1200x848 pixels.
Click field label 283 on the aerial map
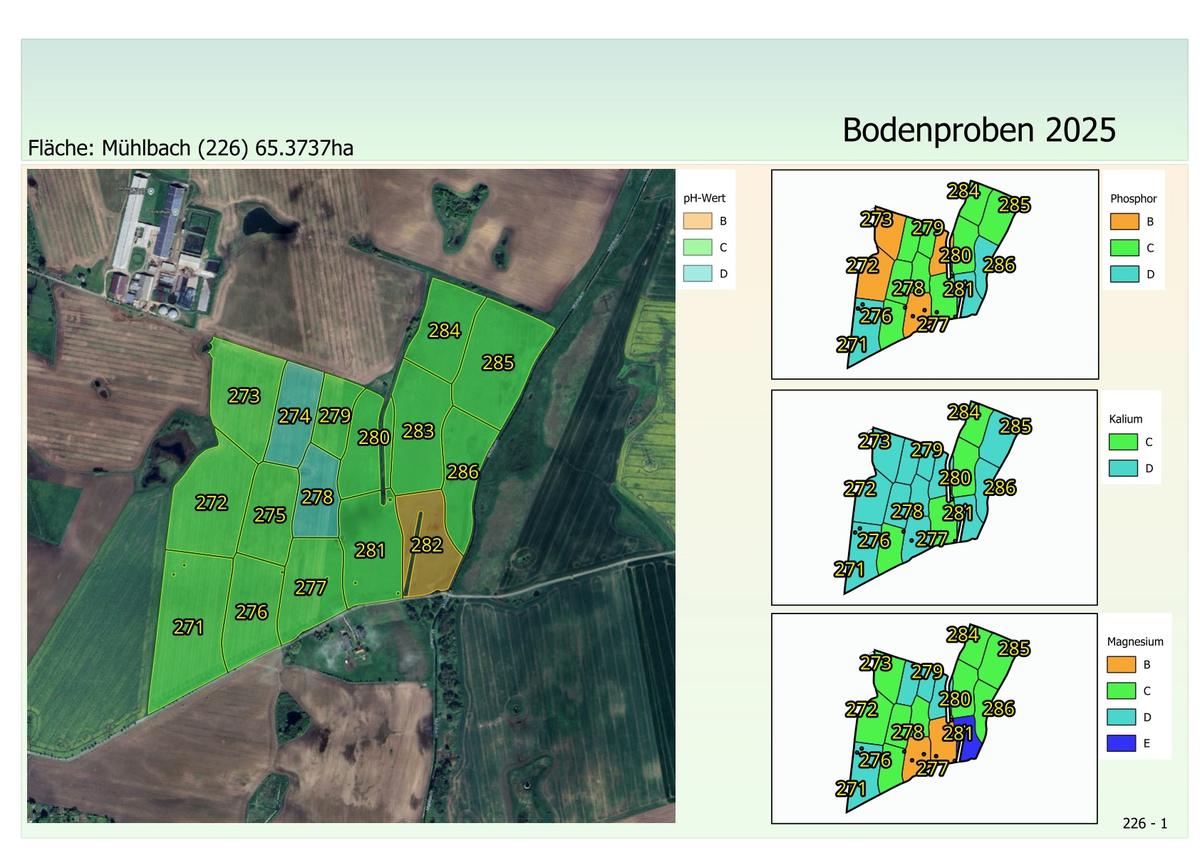pos(419,432)
